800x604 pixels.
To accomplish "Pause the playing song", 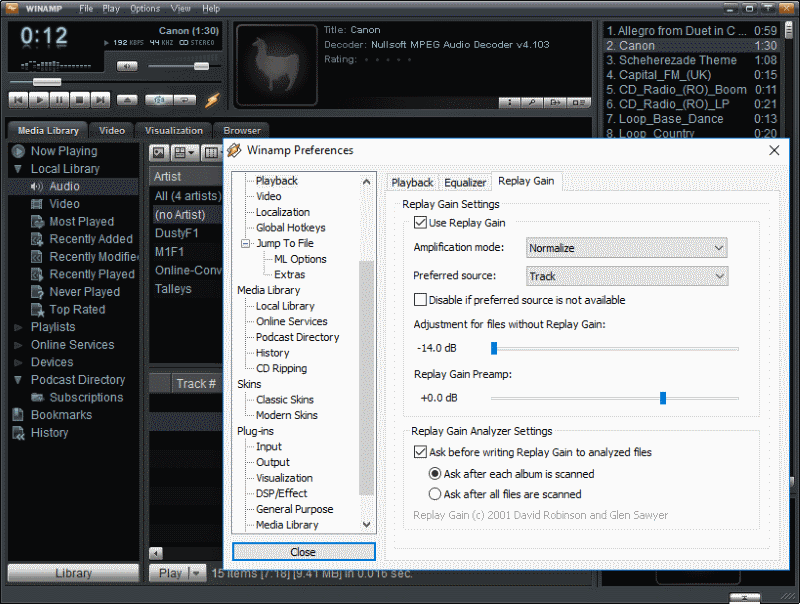I will 59,99.
